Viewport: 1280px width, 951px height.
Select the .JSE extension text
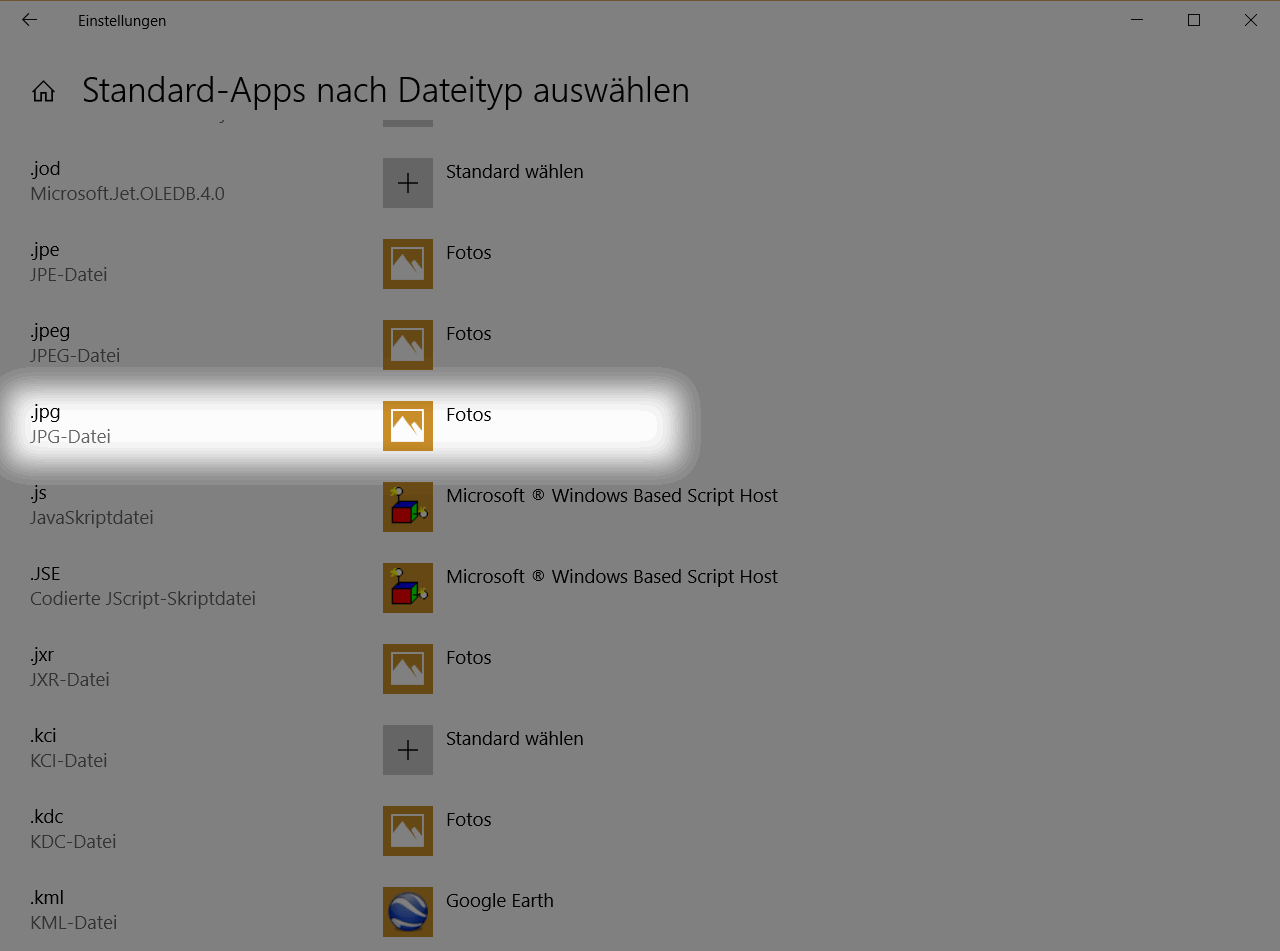coord(45,573)
